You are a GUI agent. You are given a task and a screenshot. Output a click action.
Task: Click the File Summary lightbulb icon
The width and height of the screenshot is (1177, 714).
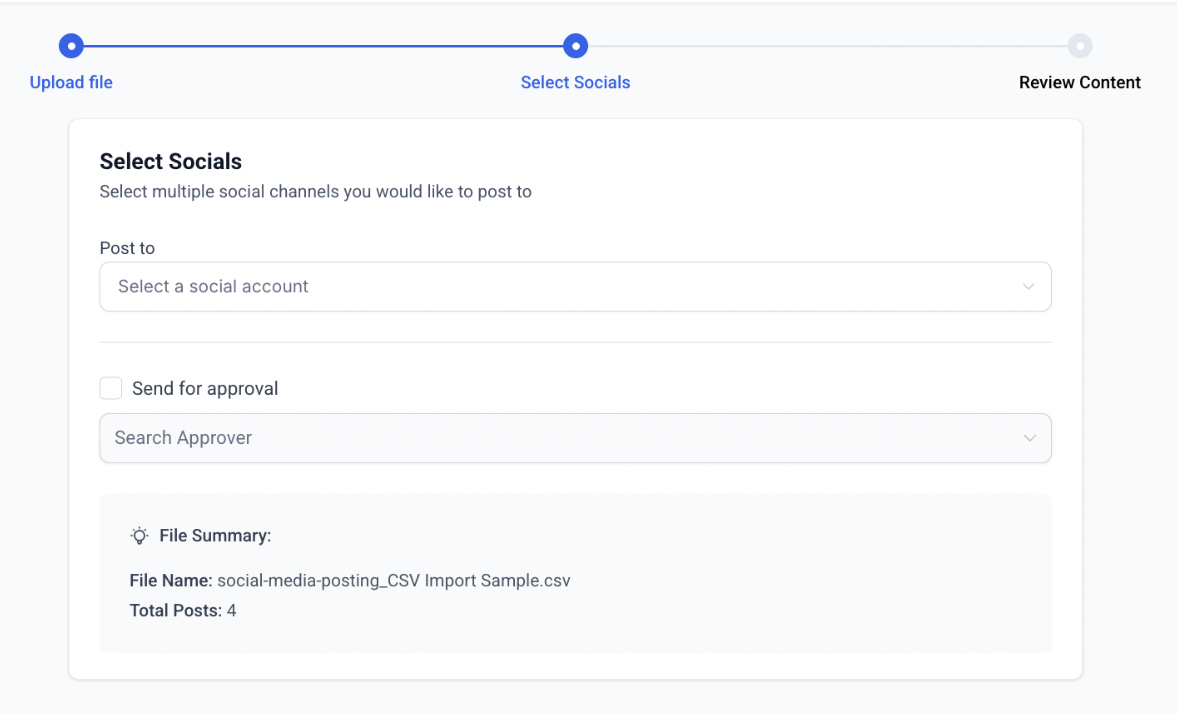pos(140,535)
